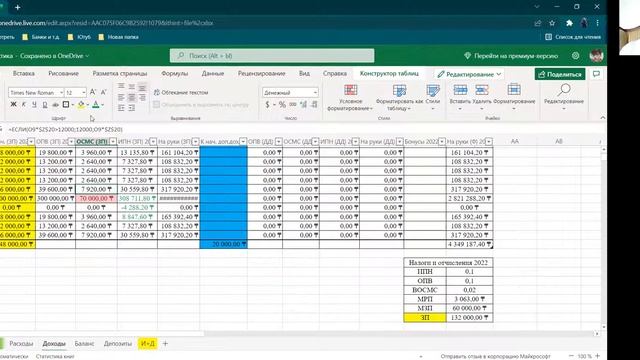The width and height of the screenshot is (640, 360).
Task: Toggle bold formatting (Ж)
Action: tap(13, 104)
